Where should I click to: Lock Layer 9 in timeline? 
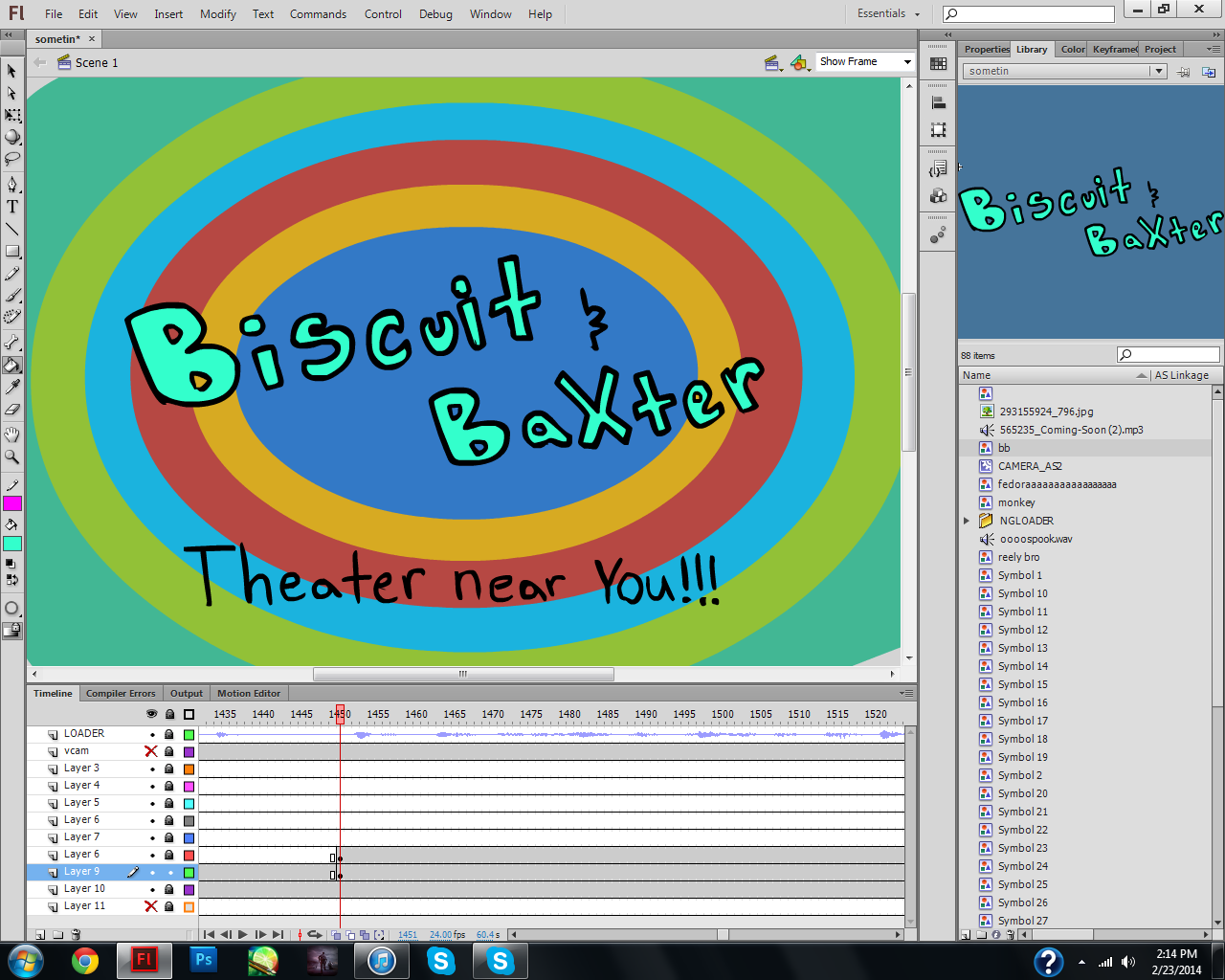tap(169, 872)
